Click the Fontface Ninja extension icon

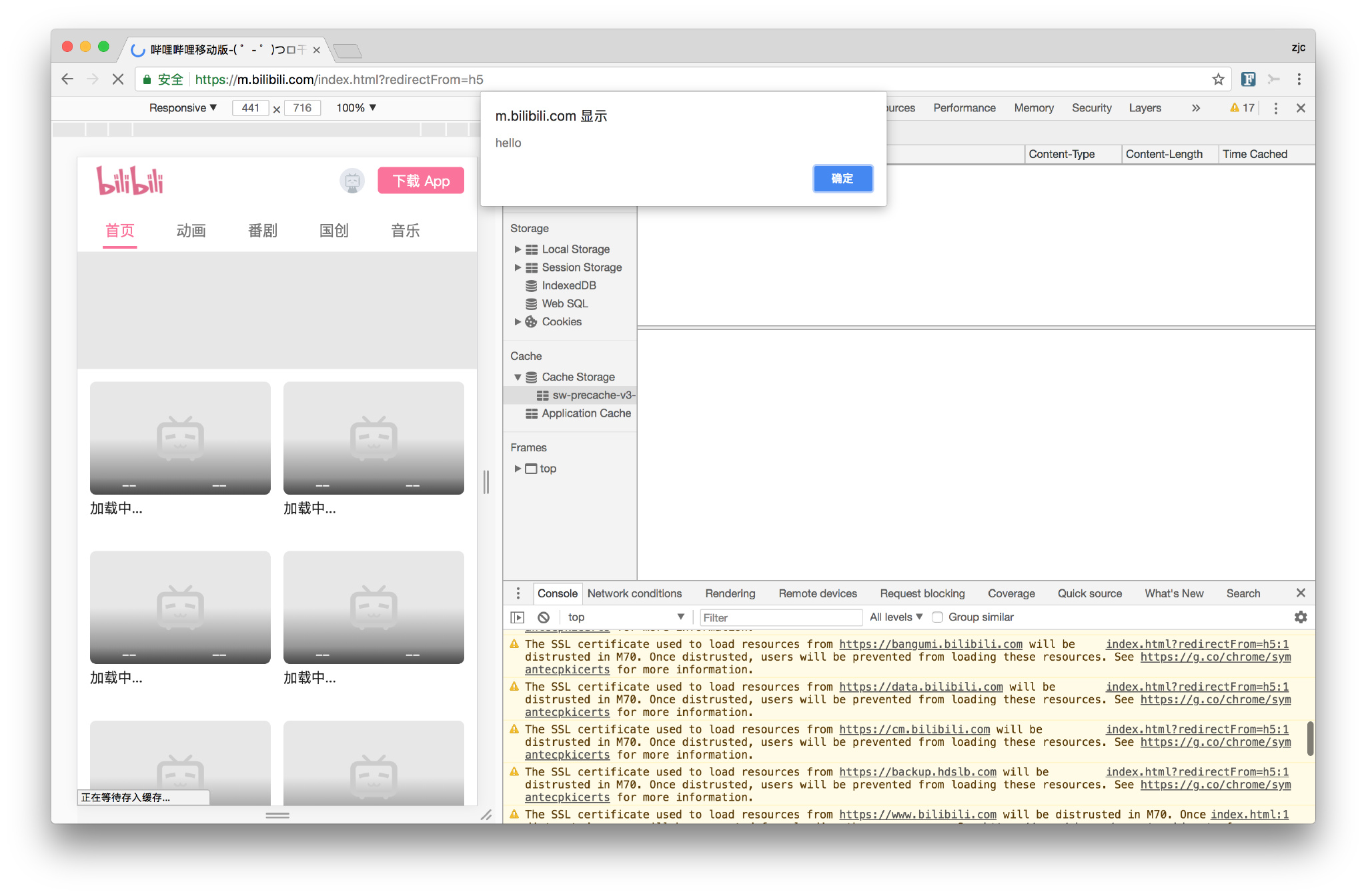(1248, 79)
